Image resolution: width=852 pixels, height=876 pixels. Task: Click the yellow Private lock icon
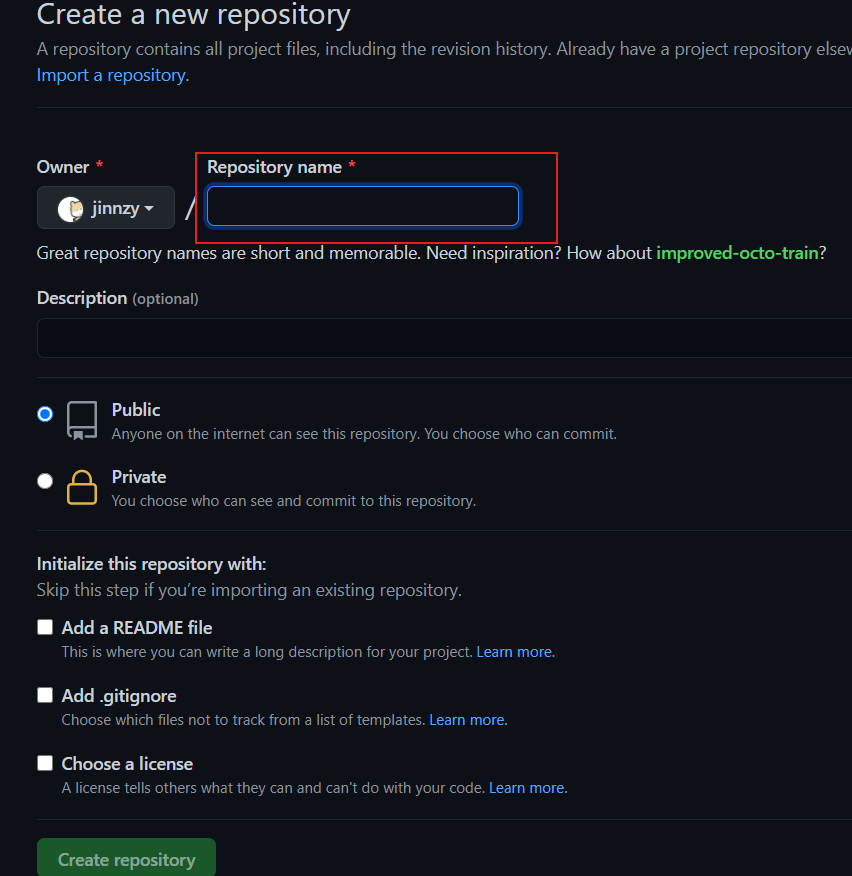click(82, 487)
